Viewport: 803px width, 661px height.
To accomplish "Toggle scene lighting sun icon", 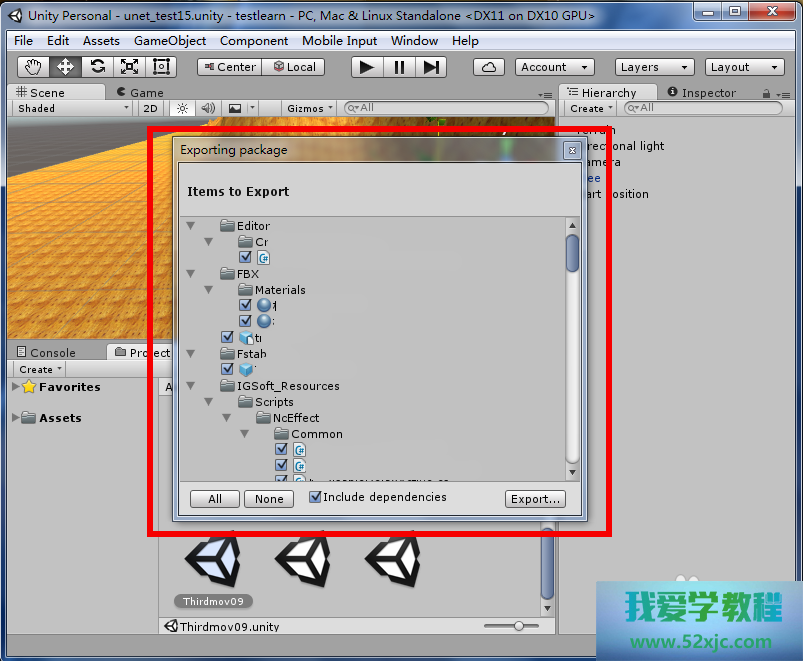I will [182, 108].
